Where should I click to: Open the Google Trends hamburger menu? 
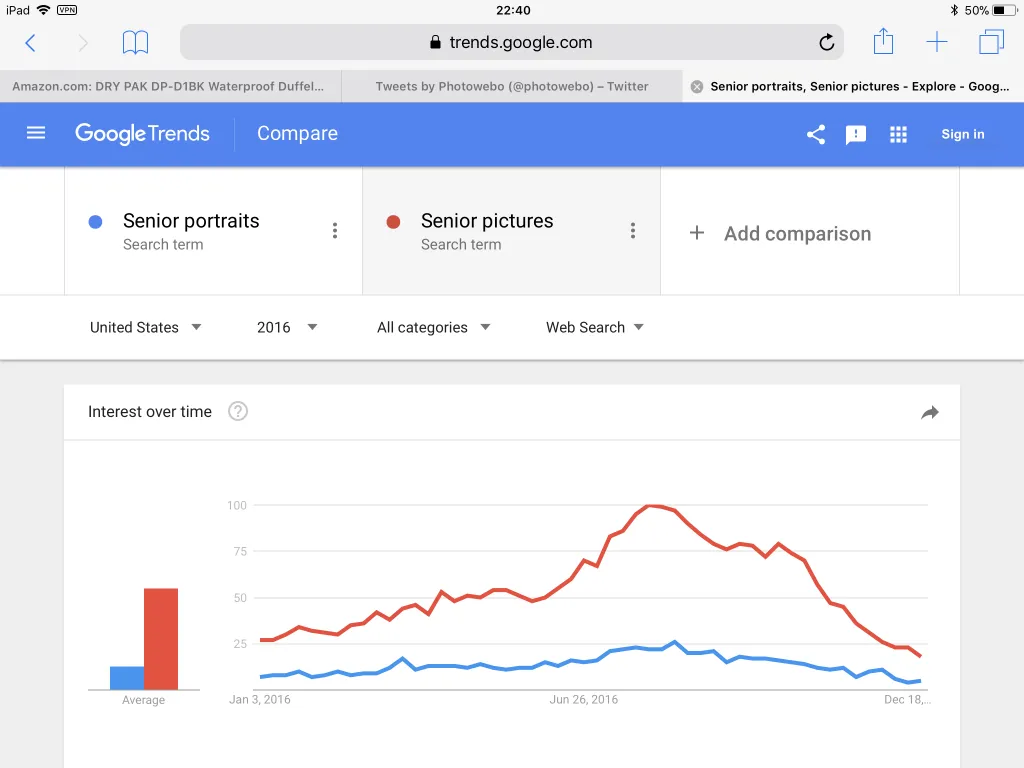tap(36, 133)
